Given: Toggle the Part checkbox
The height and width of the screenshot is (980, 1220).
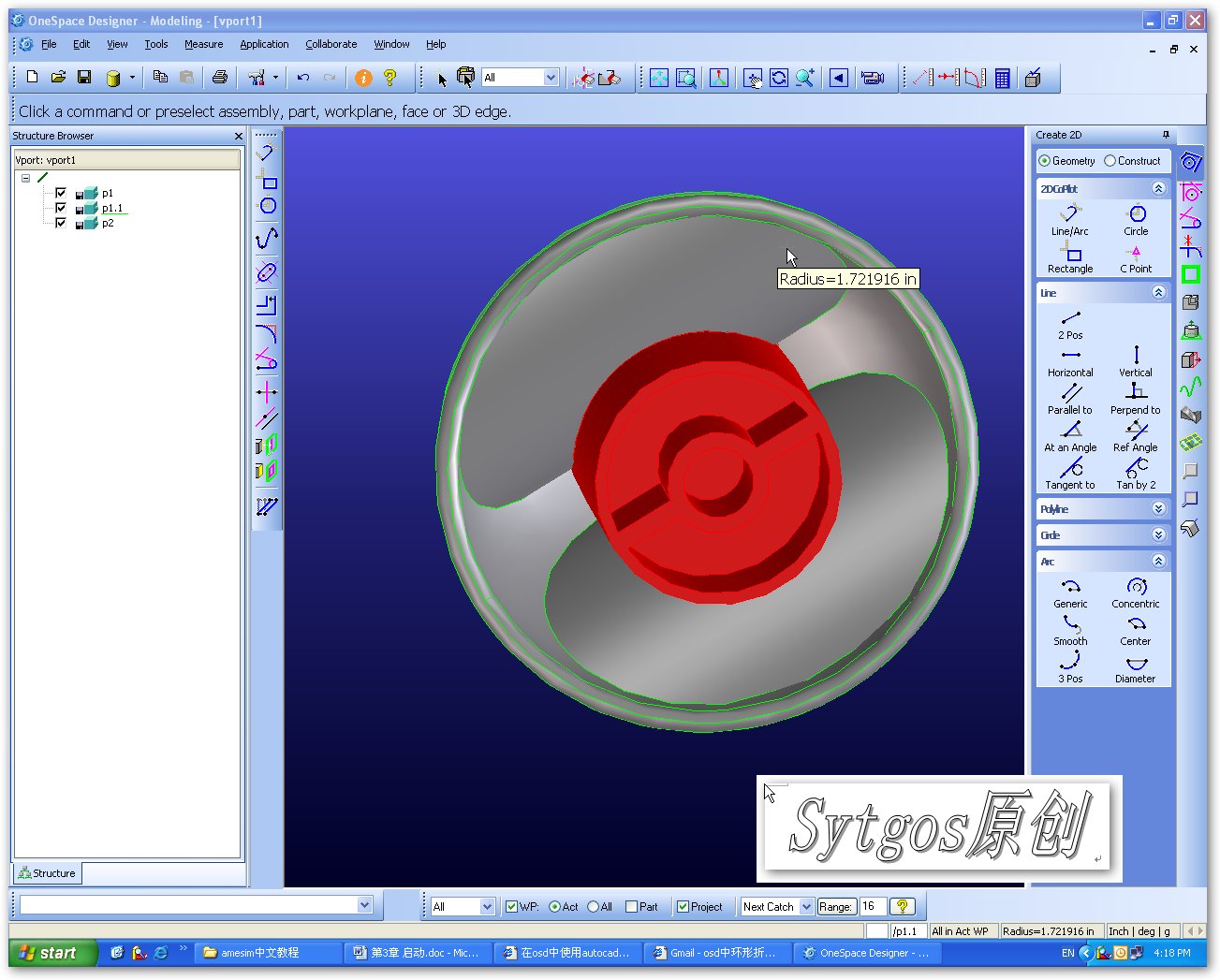Looking at the screenshot, I should tap(631, 906).
